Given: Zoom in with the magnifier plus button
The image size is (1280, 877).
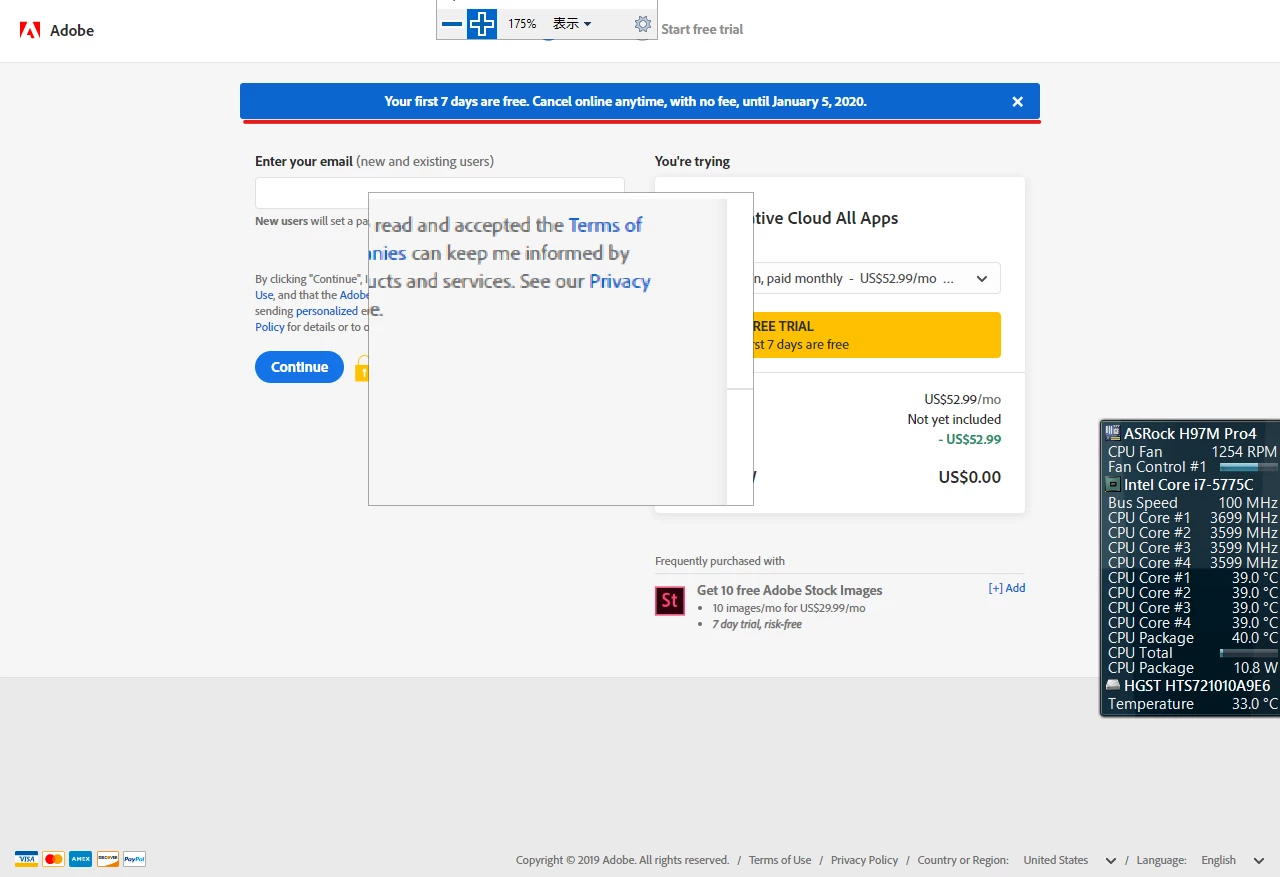Looking at the screenshot, I should click(x=482, y=24).
